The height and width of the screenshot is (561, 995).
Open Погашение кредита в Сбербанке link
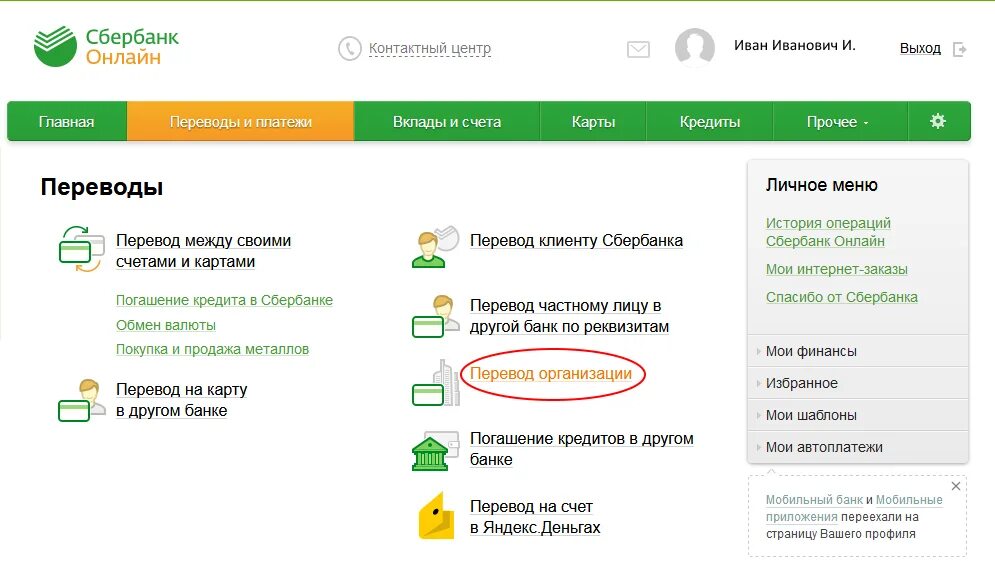[x=224, y=300]
